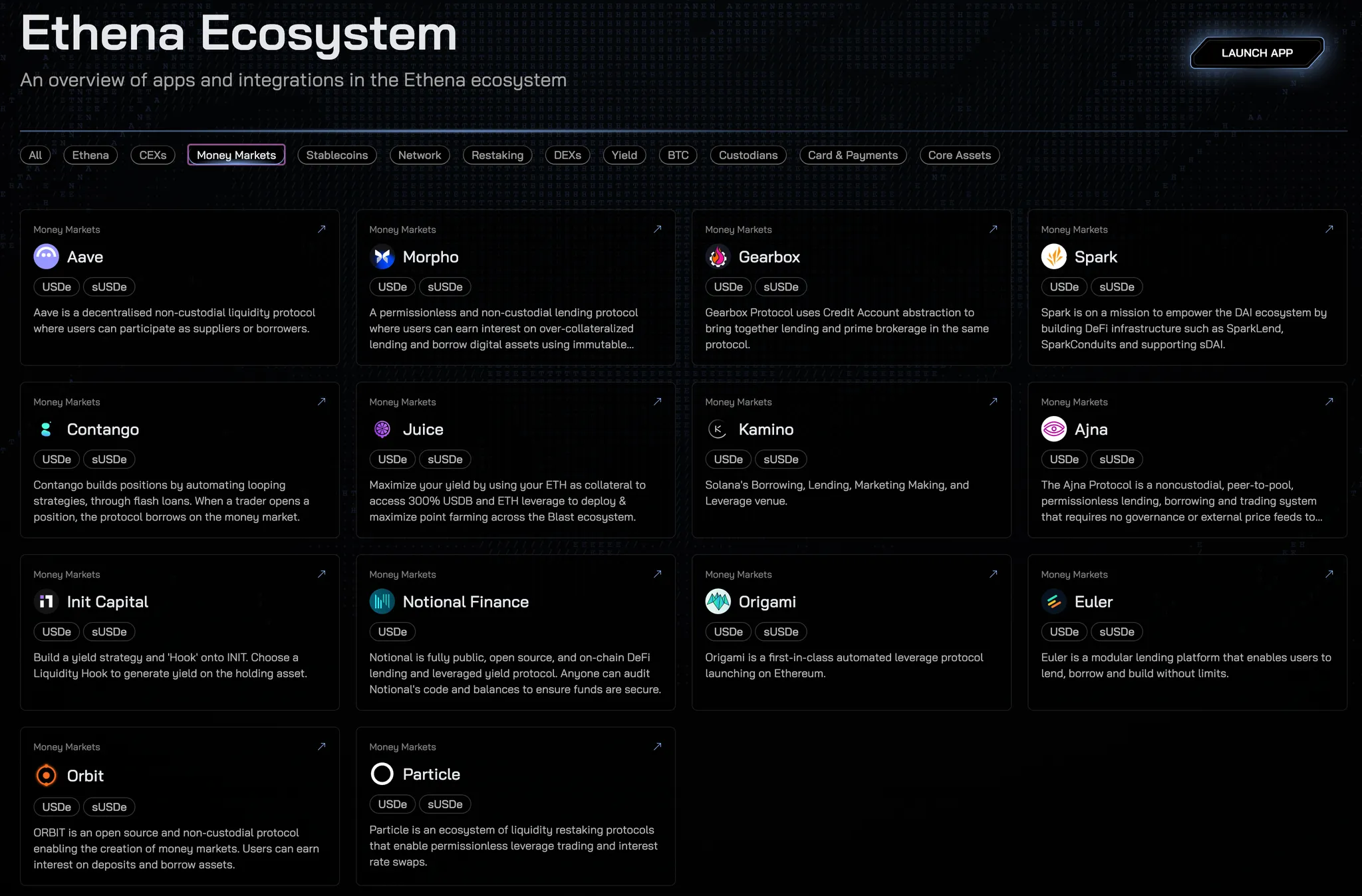Switch to the Core Assets filter

960,155
